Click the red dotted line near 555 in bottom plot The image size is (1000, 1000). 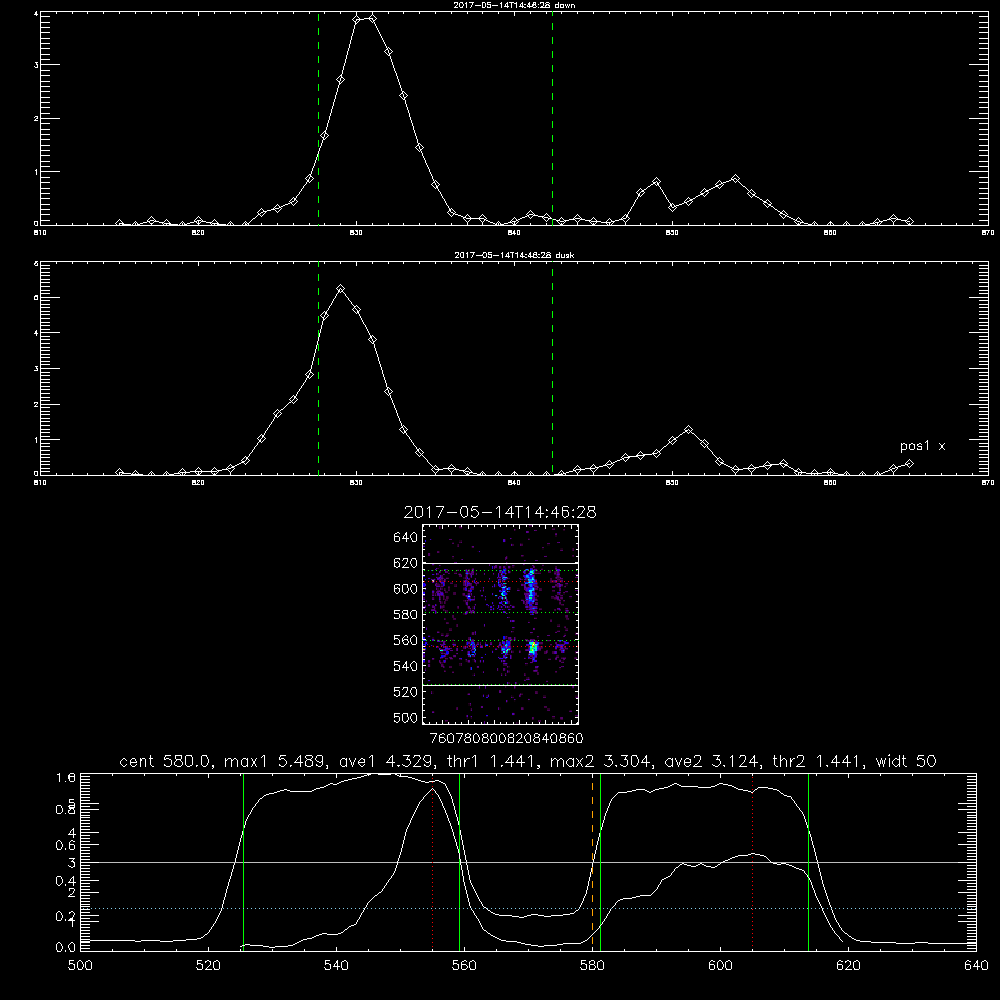(x=432, y=862)
